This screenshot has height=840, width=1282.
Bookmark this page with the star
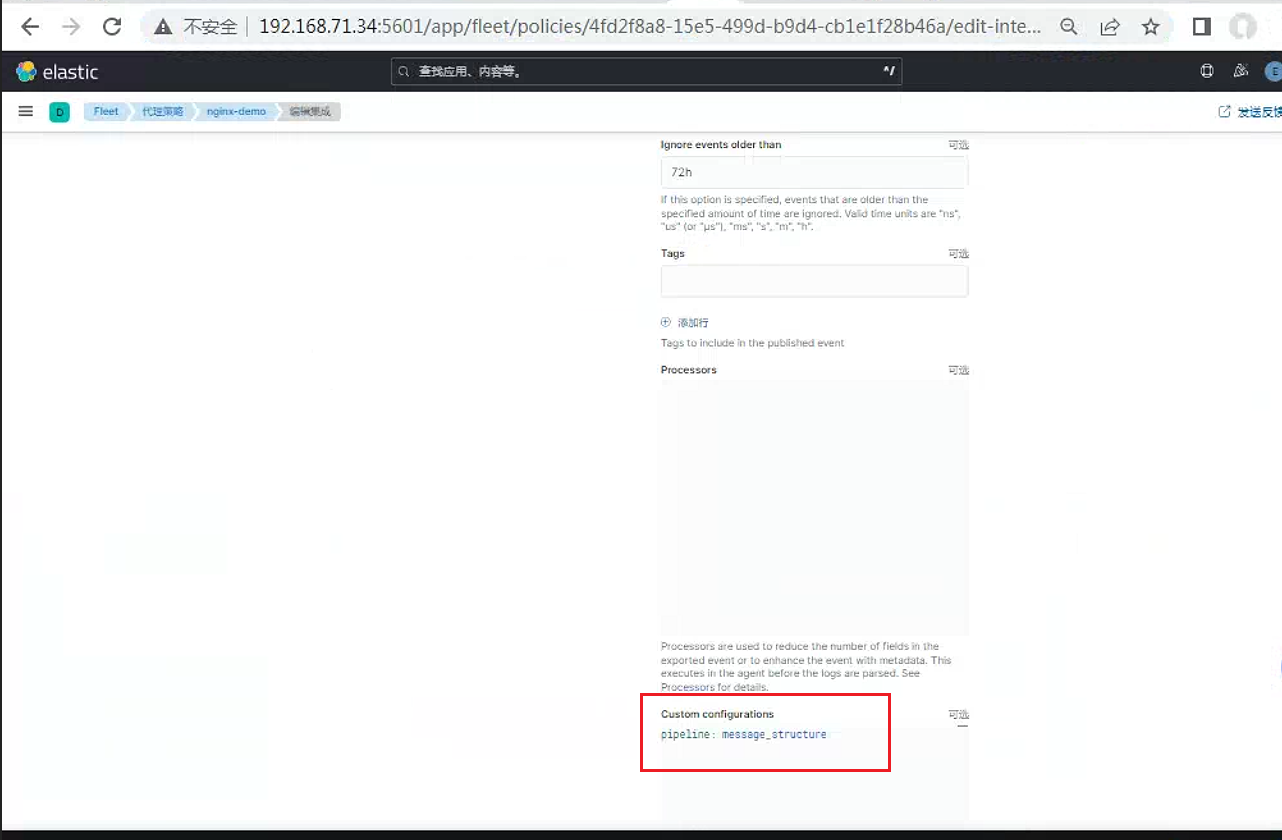1151,27
